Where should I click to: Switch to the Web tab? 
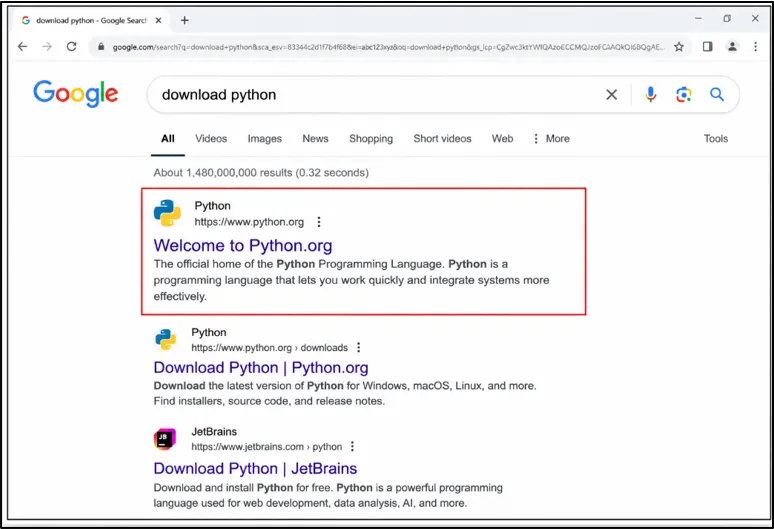503,139
